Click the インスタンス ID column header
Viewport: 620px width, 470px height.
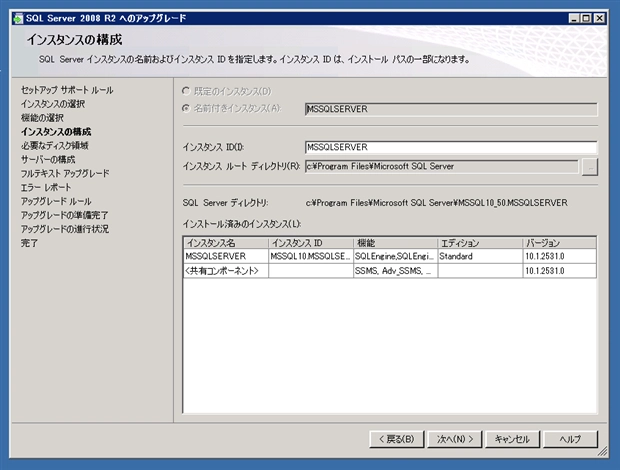(x=311, y=243)
